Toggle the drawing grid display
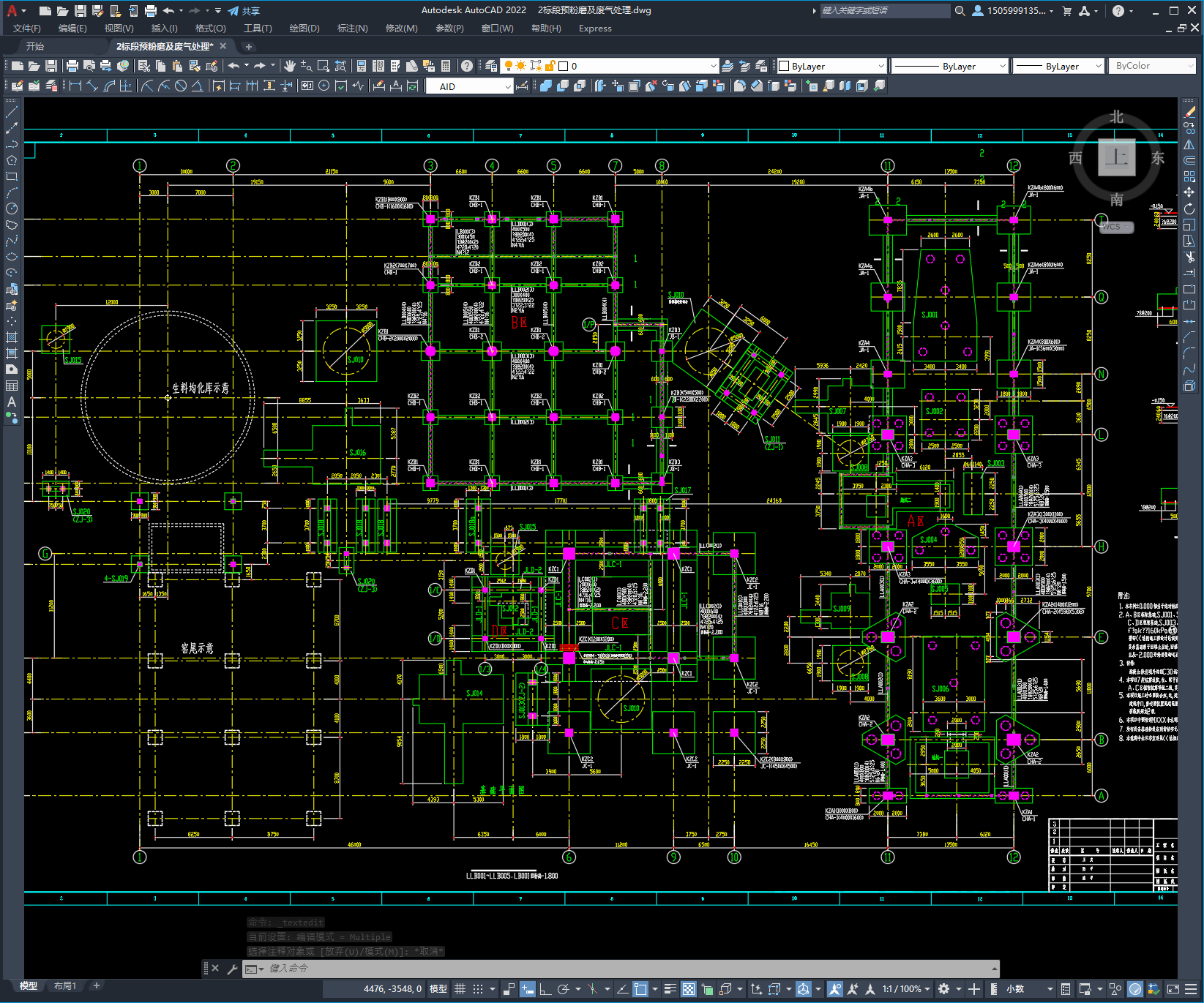 [460, 989]
